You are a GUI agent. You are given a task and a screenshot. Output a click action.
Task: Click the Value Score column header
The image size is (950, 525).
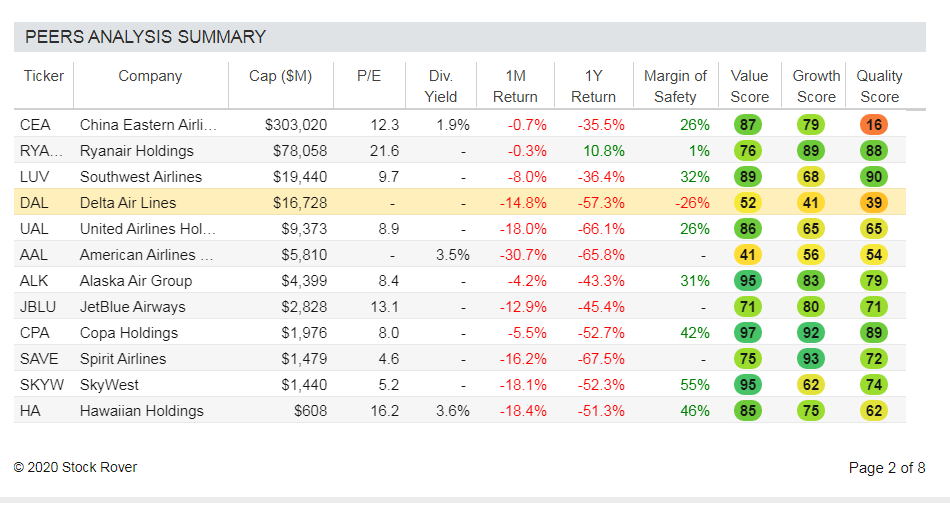pyautogui.click(x=749, y=86)
